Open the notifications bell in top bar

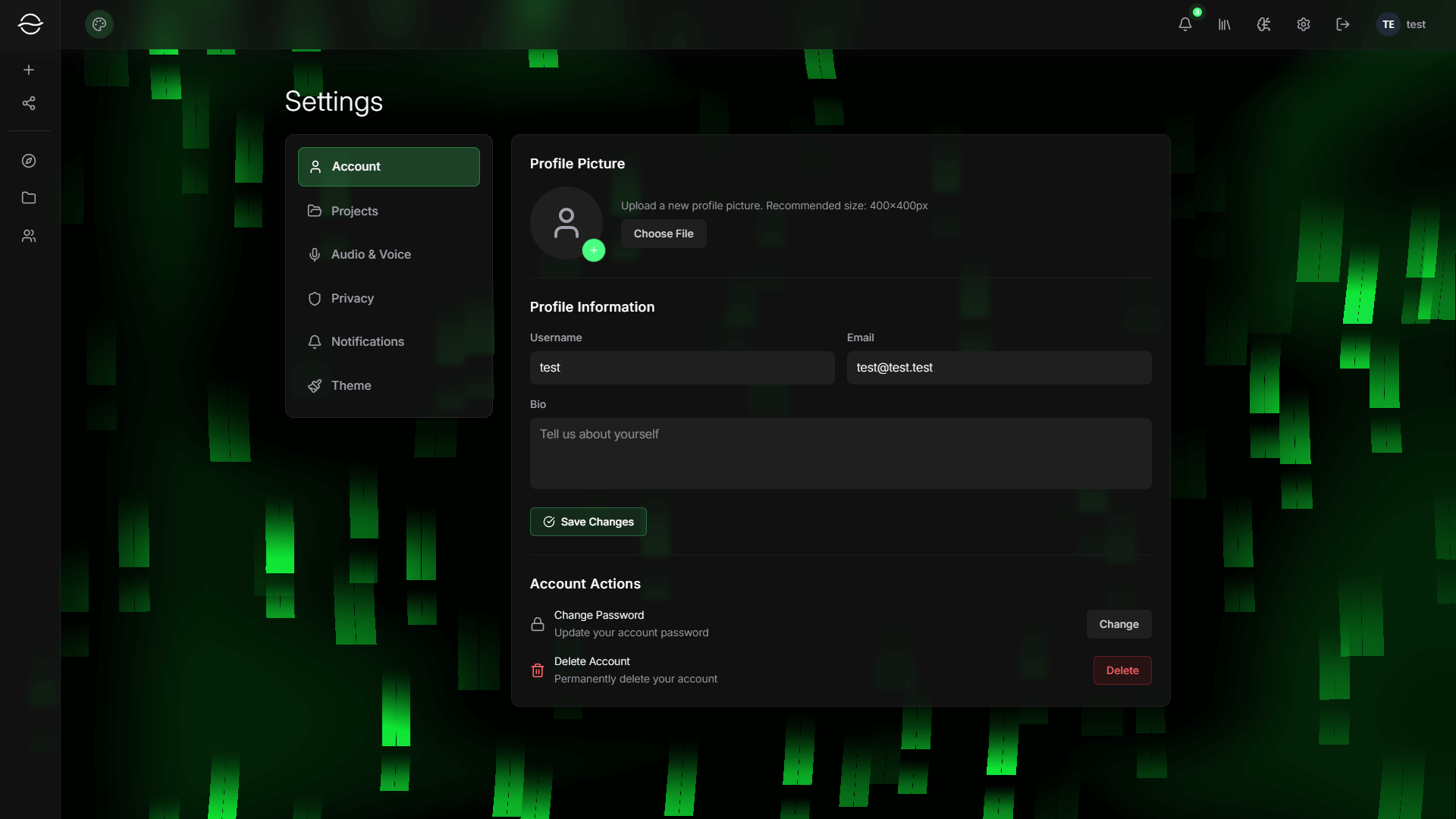(x=1185, y=24)
